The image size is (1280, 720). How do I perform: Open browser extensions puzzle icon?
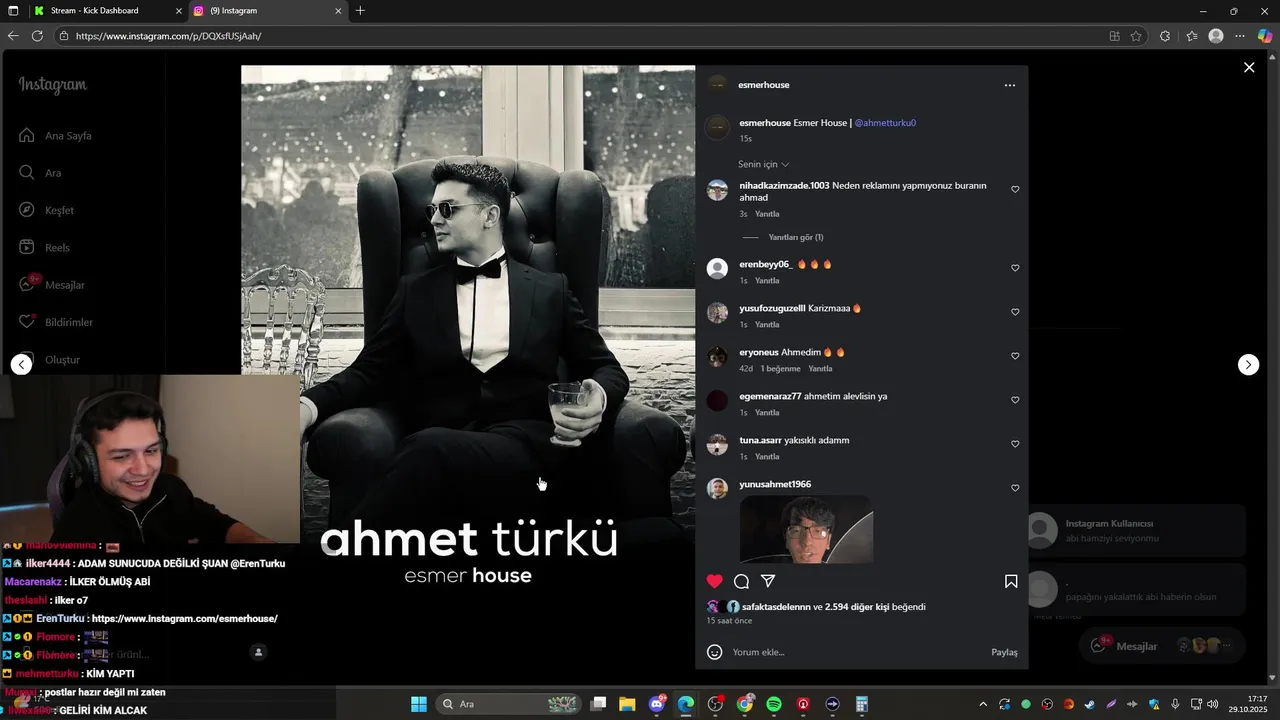point(1165,36)
